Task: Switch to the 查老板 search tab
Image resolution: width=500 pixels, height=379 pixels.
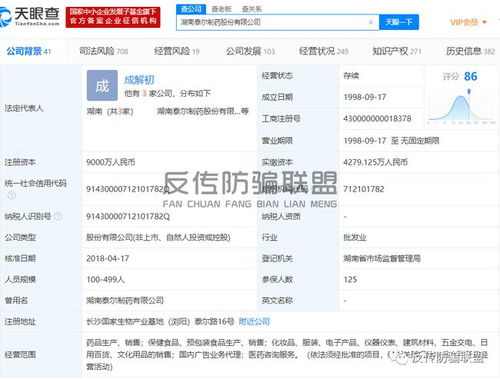Action: pyautogui.click(x=222, y=9)
